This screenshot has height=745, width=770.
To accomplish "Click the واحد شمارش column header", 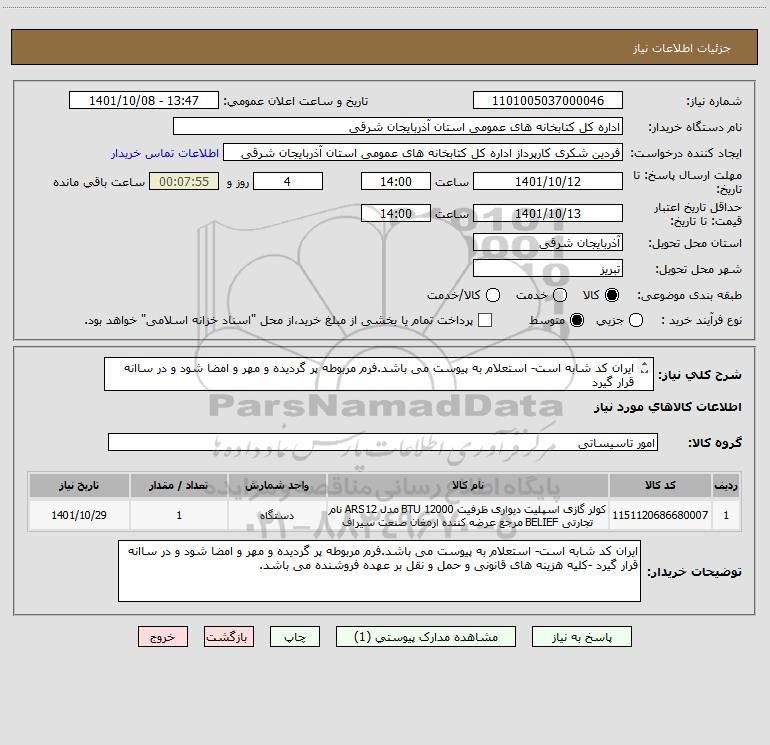I will pyautogui.click(x=277, y=485).
